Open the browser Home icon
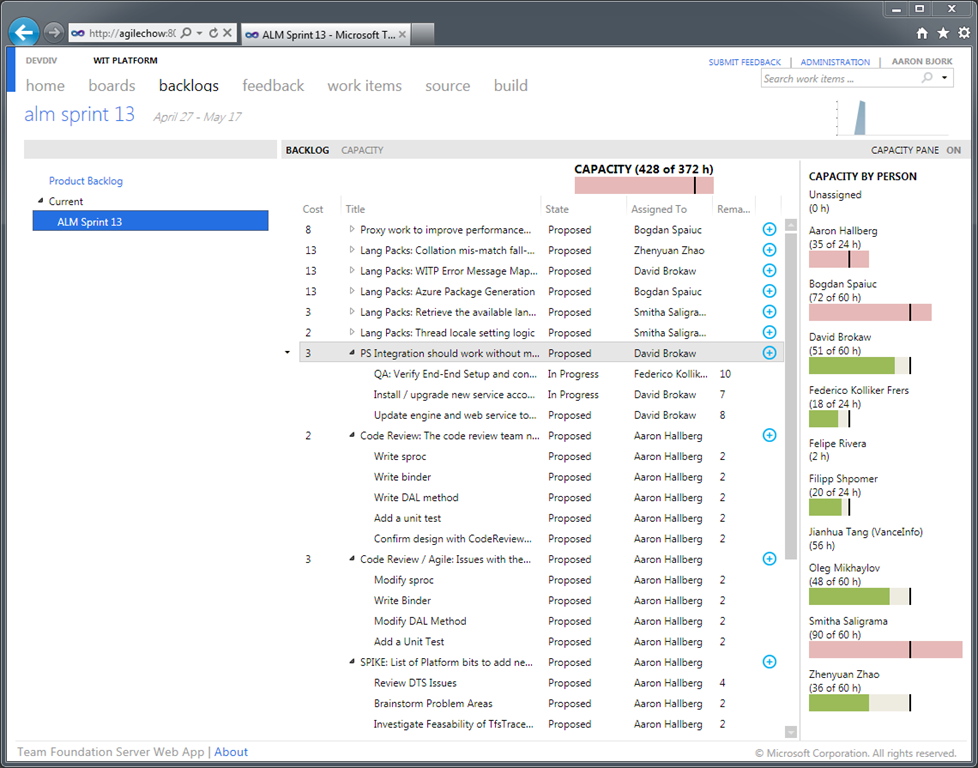The image size is (978, 768). click(x=921, y=33)
